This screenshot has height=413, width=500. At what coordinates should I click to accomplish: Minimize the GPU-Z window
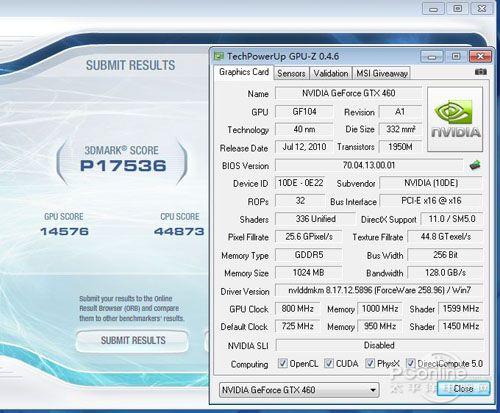(432, 57)
